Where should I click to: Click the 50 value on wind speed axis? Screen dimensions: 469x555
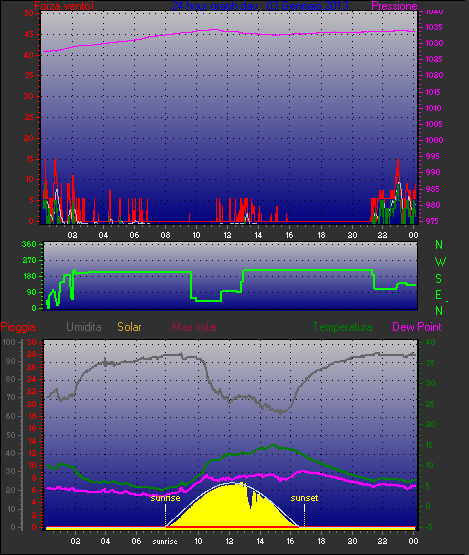click(x=29, y=13)
